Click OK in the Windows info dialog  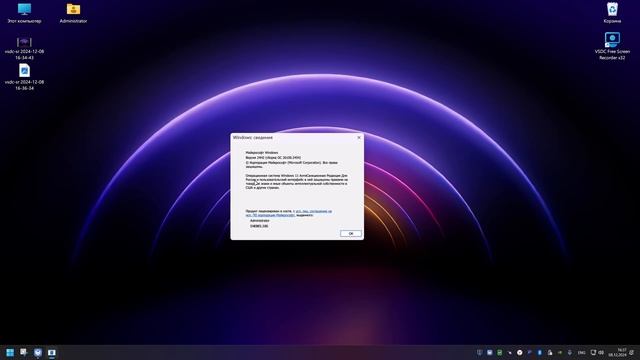click(351, 233)
